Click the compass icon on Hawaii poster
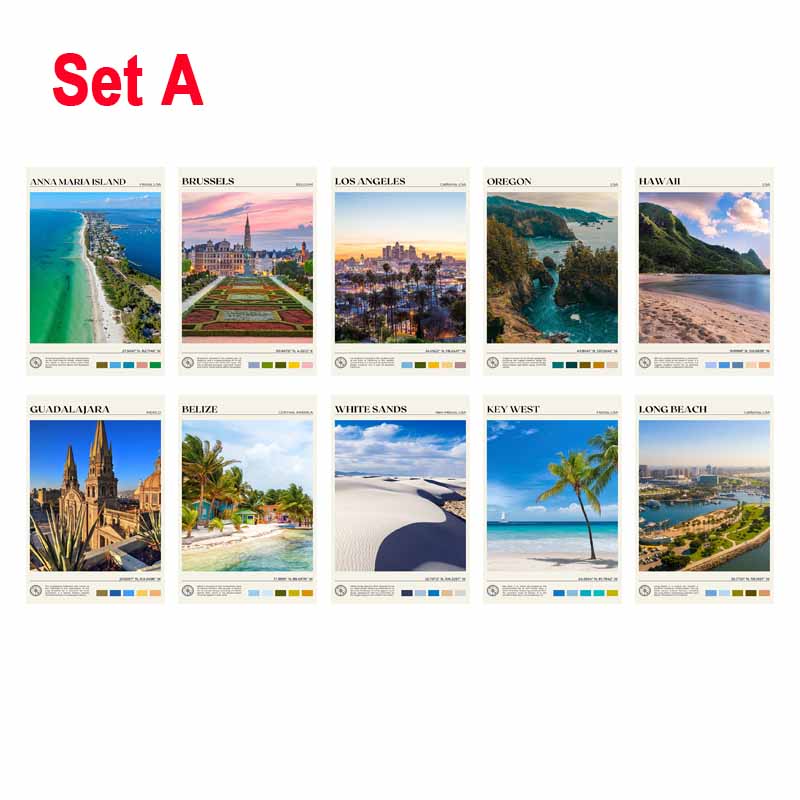This screenshot has height=800, width=800. 645,363
